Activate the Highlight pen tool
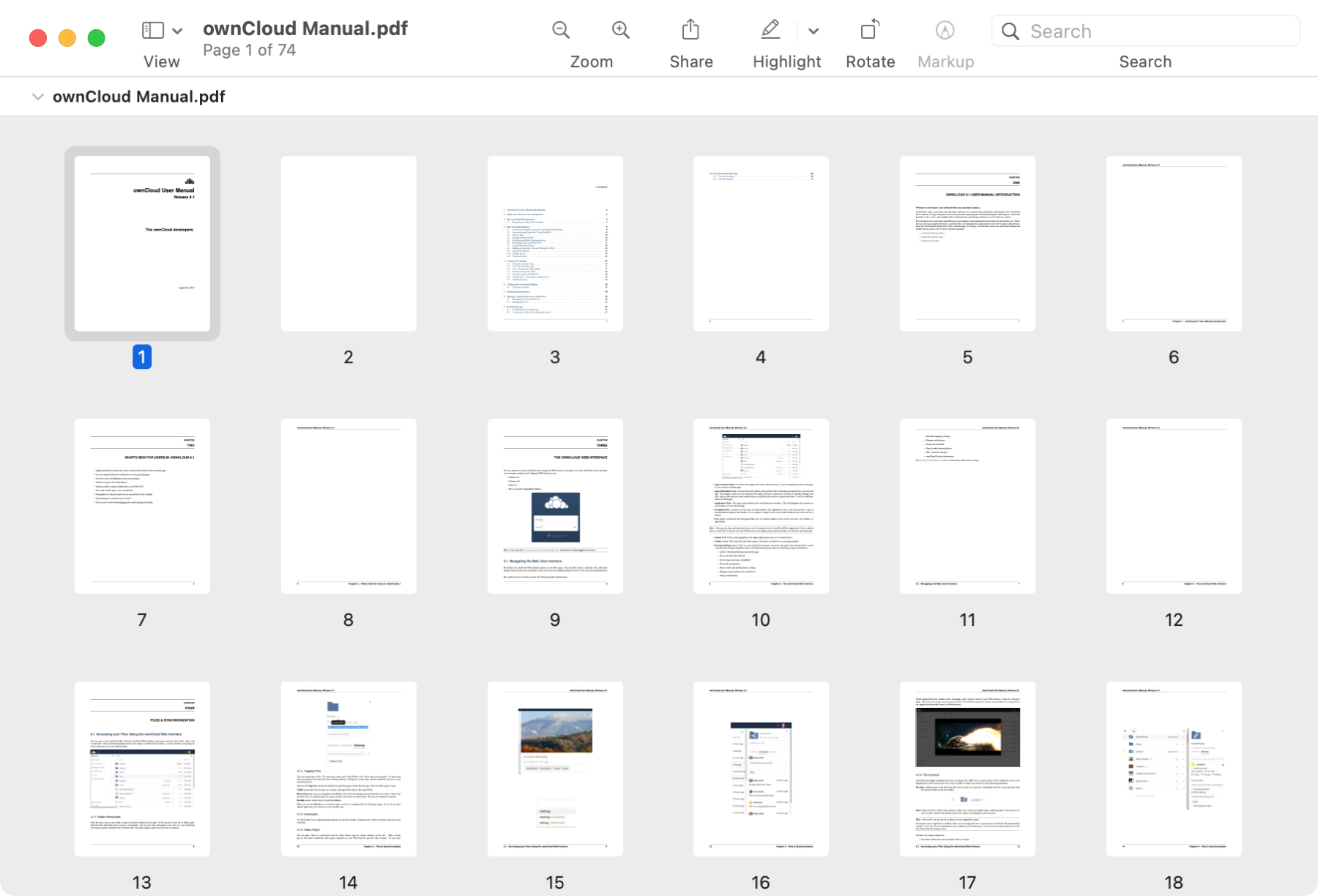 [770, 30]
